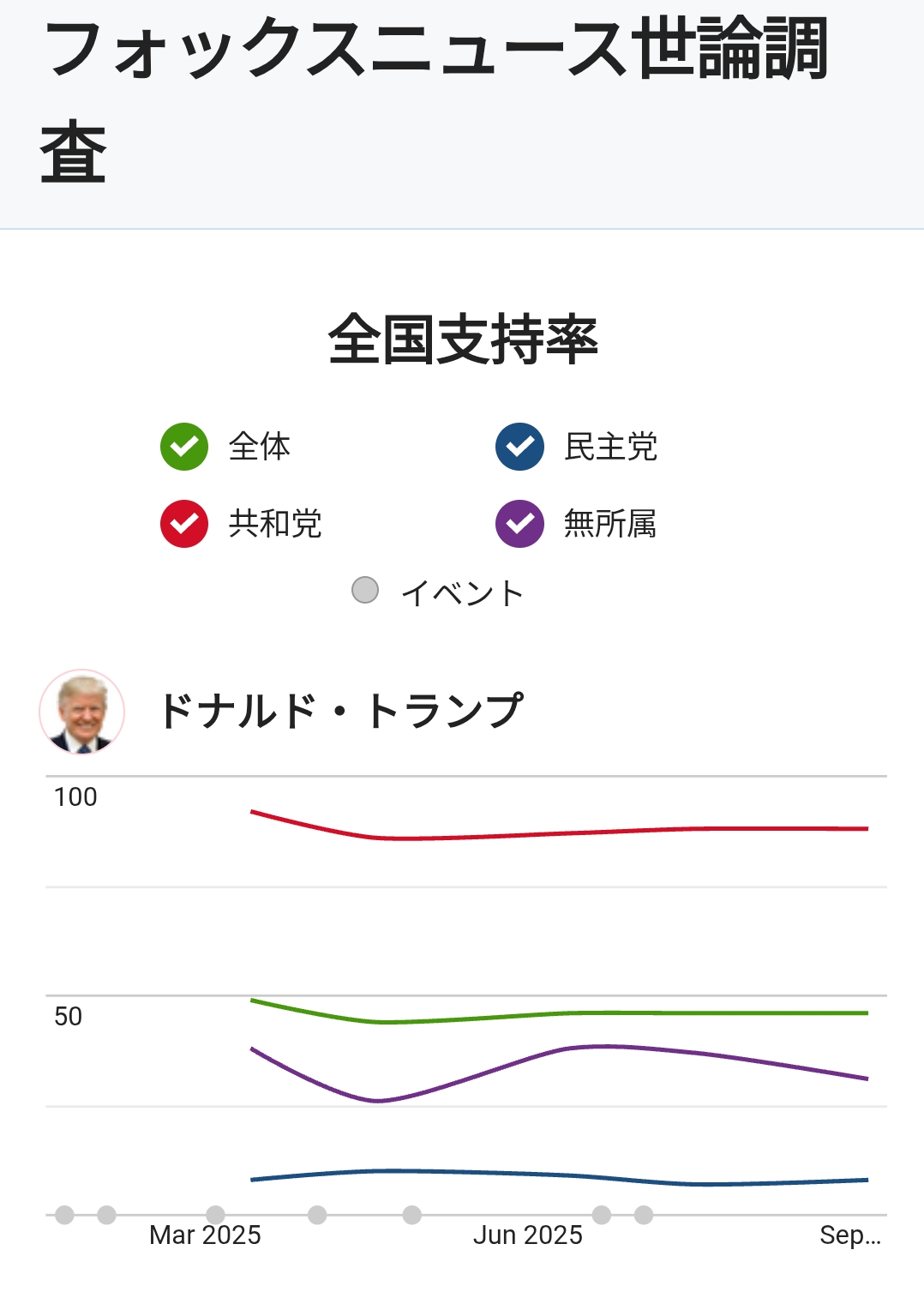
Task: Select the ドナルド・トランプ name heading
Action: (x=340, y=712)
